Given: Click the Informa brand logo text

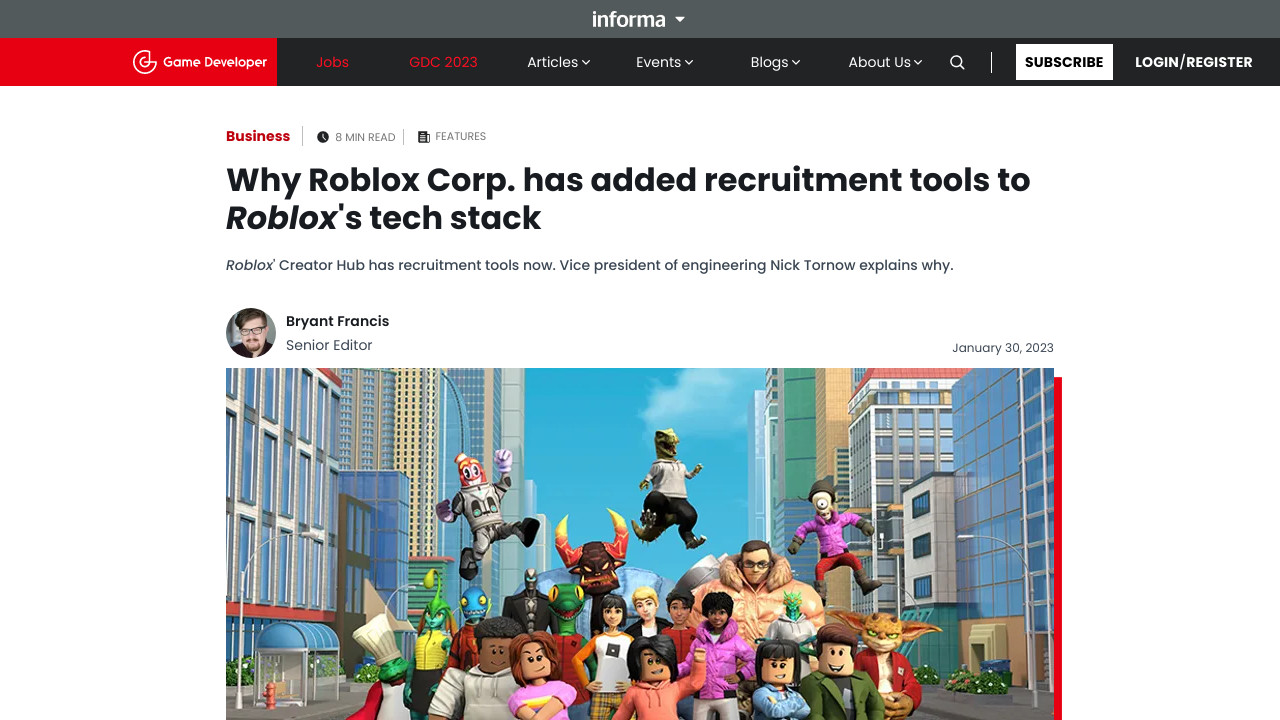Looking at the screenshot, I should pyautogui.click(x=628, y=19).
